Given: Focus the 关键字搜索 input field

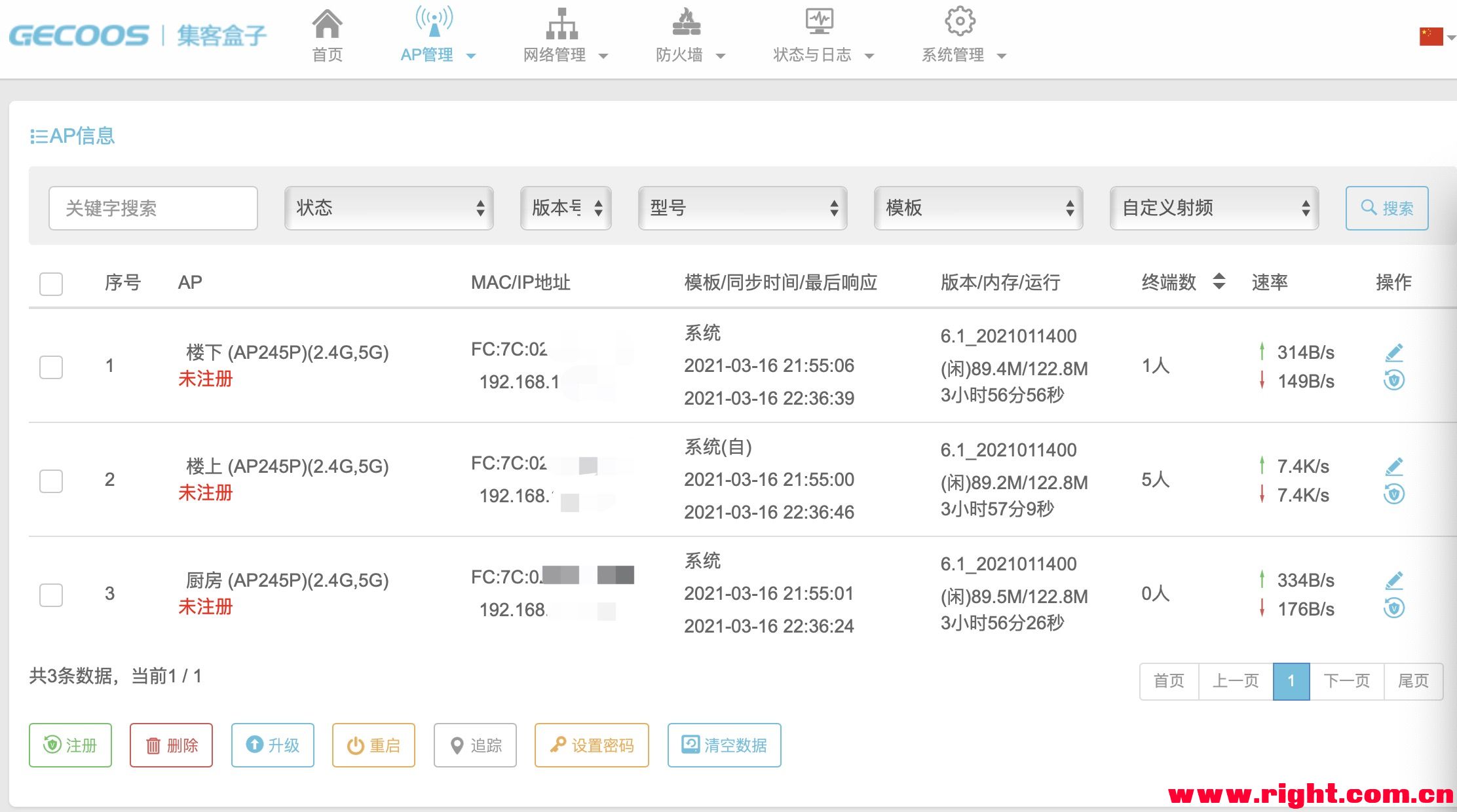Looking at the screenshot, I should [x=153, y=208].
